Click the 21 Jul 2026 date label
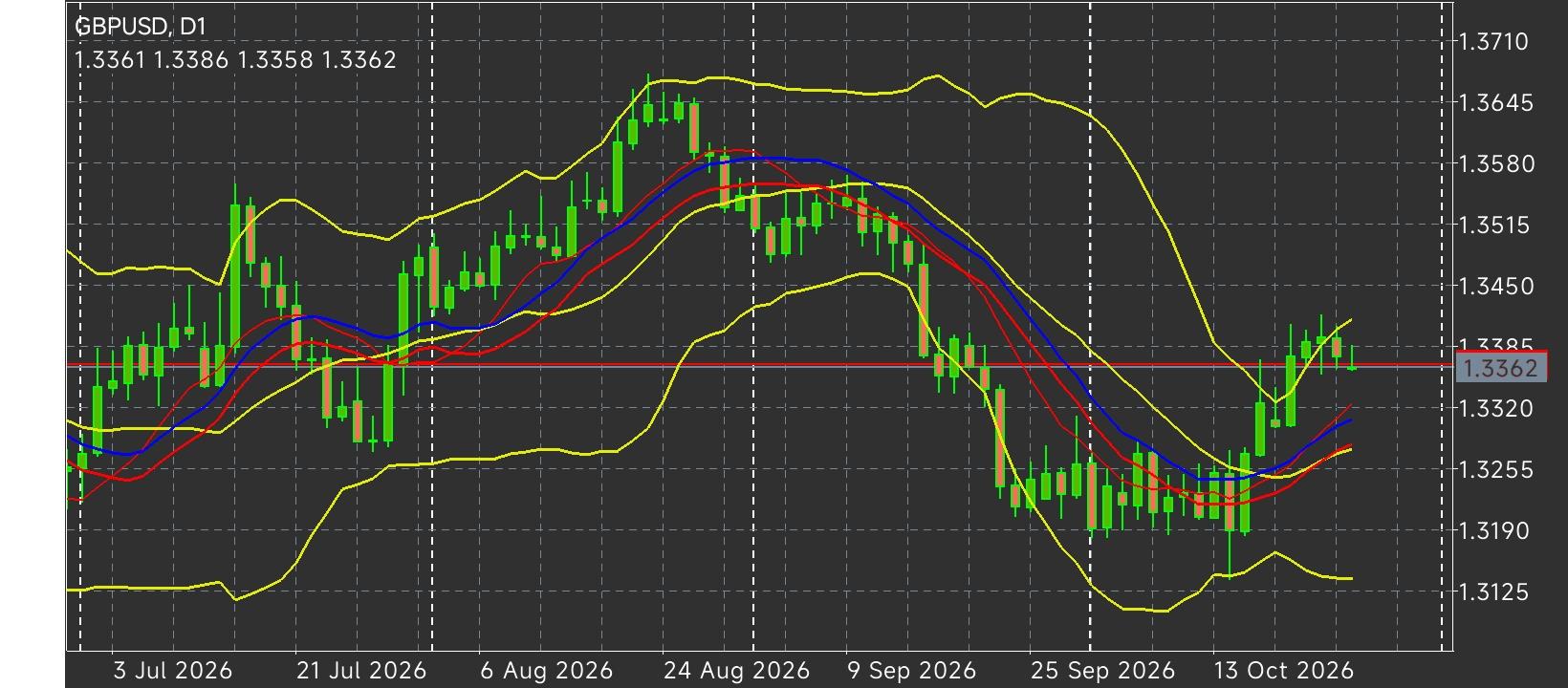The height and width of the screenshot is (688, 1568). click(x=360, y=670)
